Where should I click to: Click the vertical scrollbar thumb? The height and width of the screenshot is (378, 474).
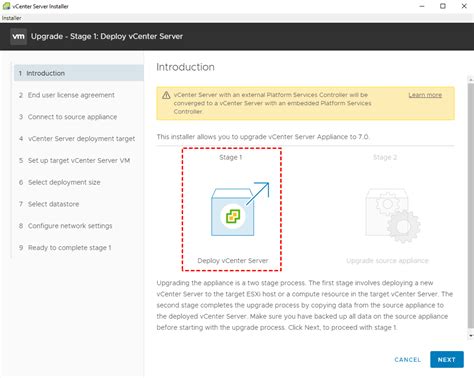[x=471, y=205]
